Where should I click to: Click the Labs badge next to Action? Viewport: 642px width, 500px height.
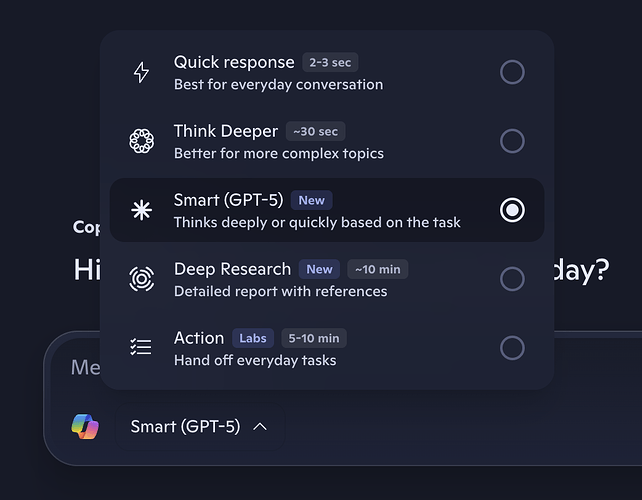click(x=252, y=338)
